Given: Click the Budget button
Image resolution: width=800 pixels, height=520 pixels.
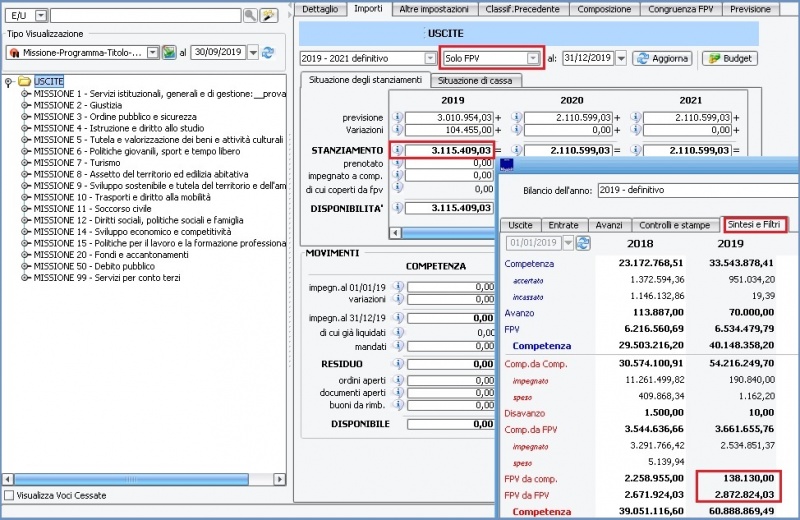Looking at the screenshot, I should click(729, 59).
